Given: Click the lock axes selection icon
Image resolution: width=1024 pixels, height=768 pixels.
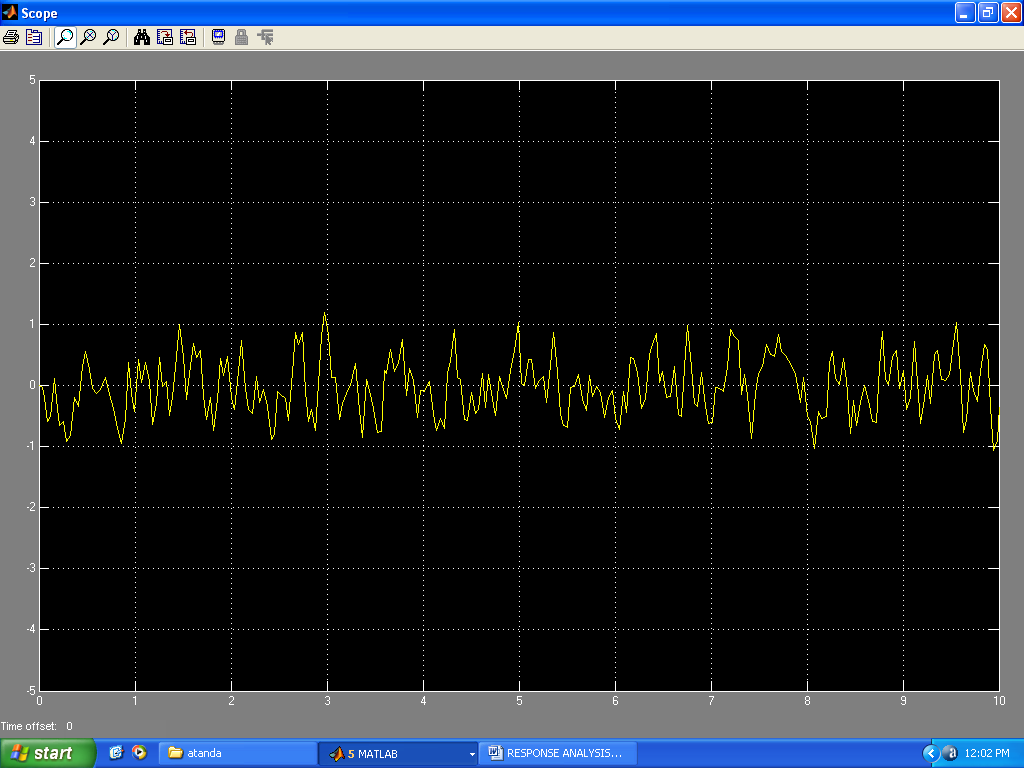Looking at the screenshot, I should pos(241,37).
